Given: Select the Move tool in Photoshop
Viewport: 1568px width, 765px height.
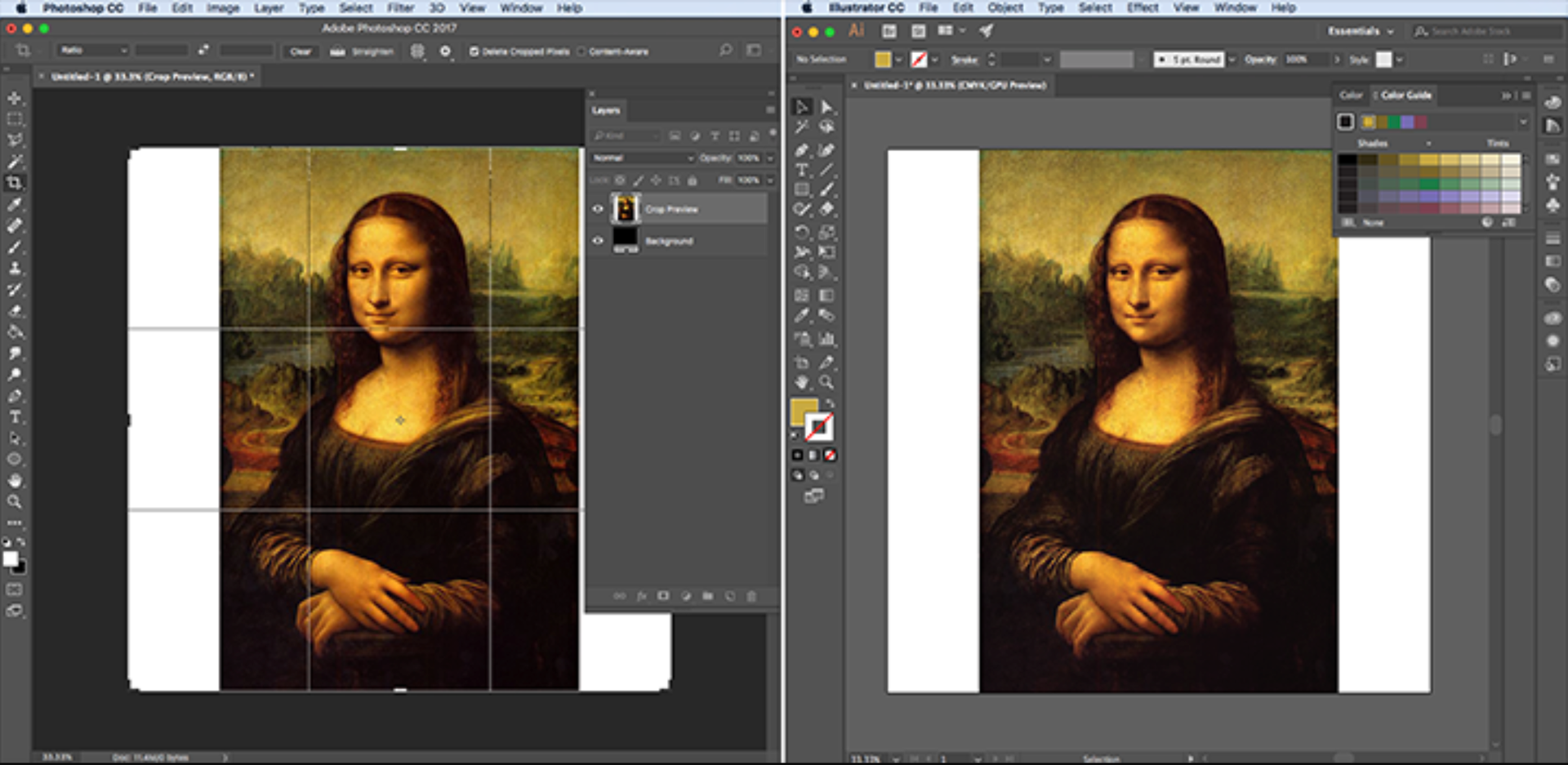Looking at the screenshot, I should click(15, 99).
